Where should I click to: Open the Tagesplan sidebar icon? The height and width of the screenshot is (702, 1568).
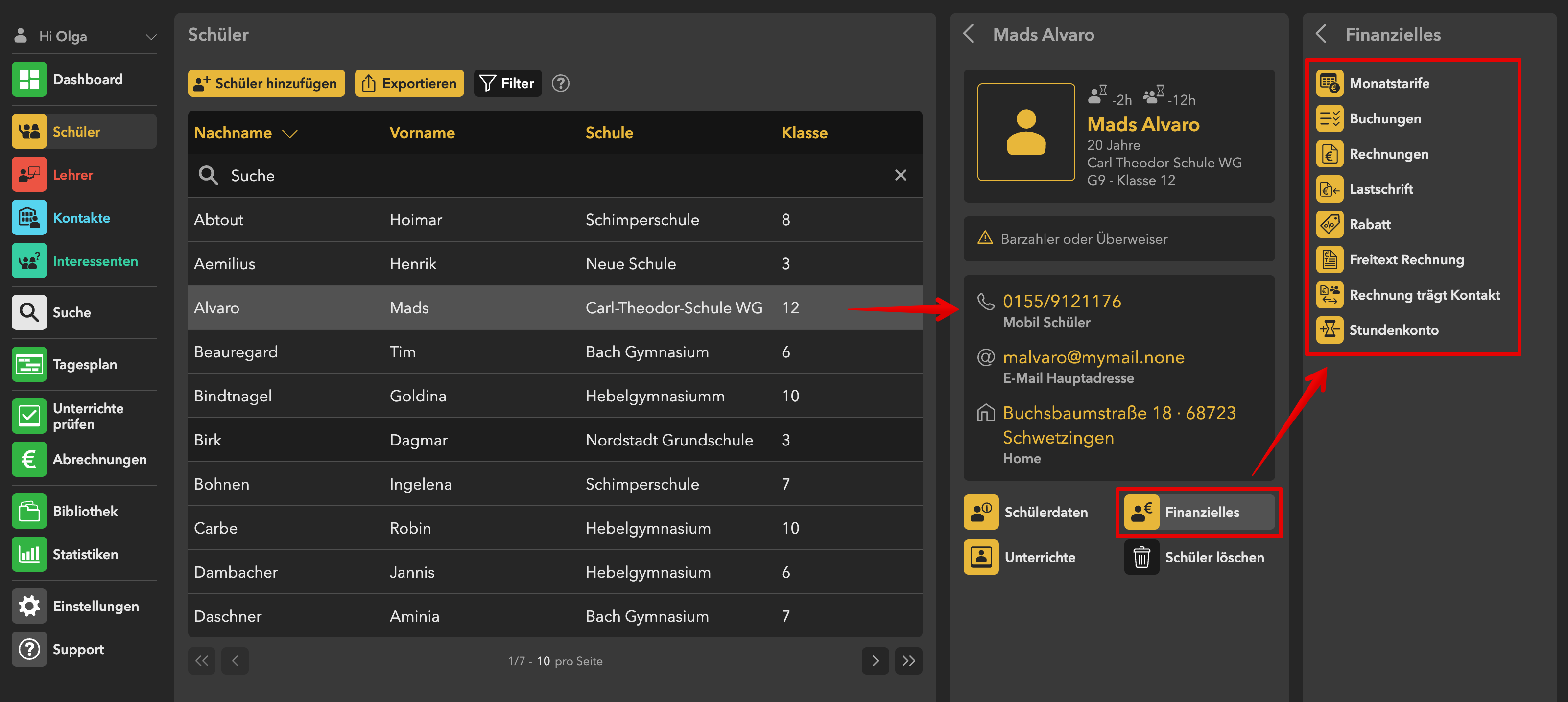pyautogui.click(x=28, y=364)
